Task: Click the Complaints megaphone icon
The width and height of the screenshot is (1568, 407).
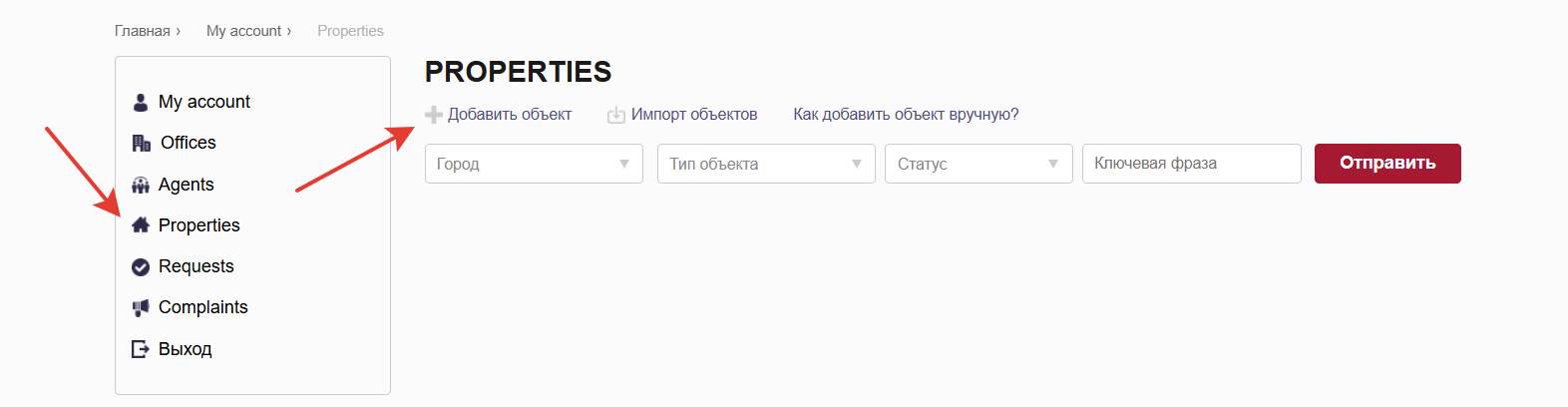Action: [141, 308]
